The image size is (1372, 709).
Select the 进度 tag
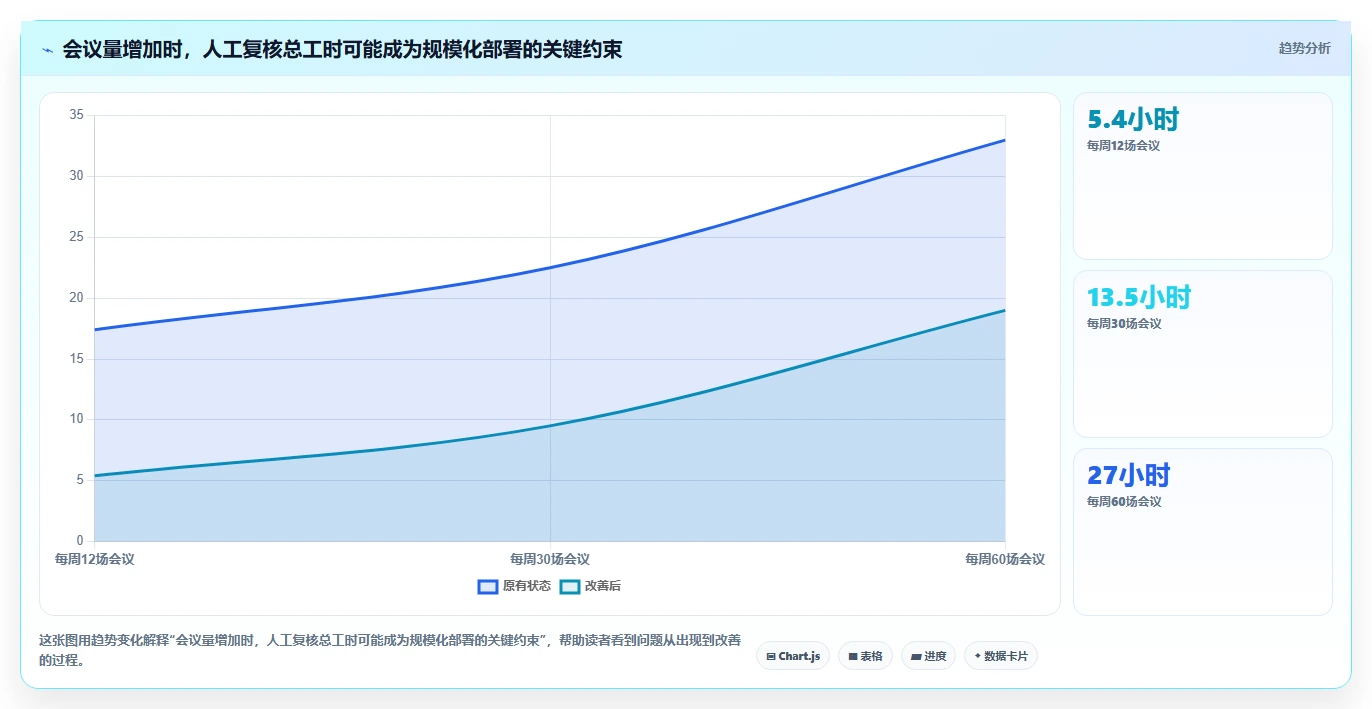pos(928,656)
